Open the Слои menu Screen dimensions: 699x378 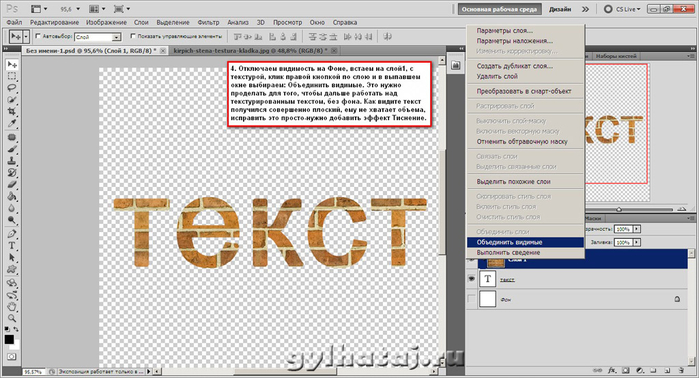141,22
